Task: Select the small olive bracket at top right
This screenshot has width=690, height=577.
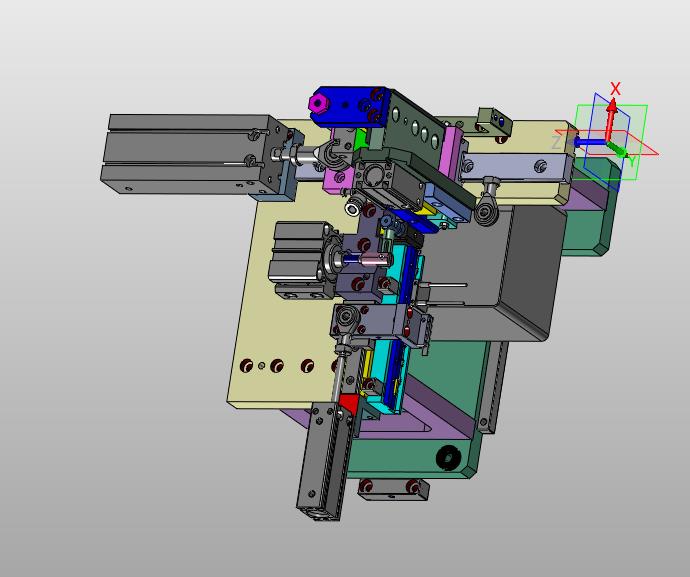Action: tap(493, 121)
